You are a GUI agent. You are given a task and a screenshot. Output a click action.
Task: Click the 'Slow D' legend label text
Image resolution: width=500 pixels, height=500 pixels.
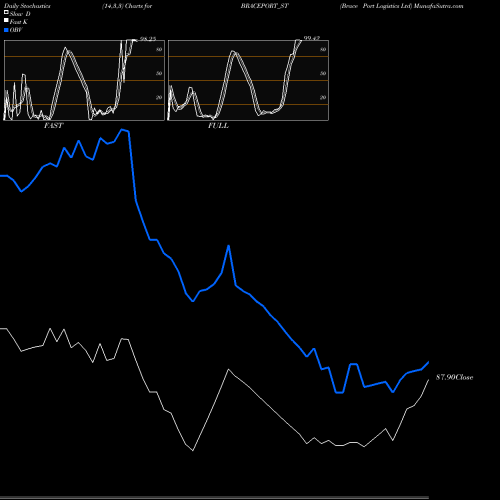pos(20,14)
